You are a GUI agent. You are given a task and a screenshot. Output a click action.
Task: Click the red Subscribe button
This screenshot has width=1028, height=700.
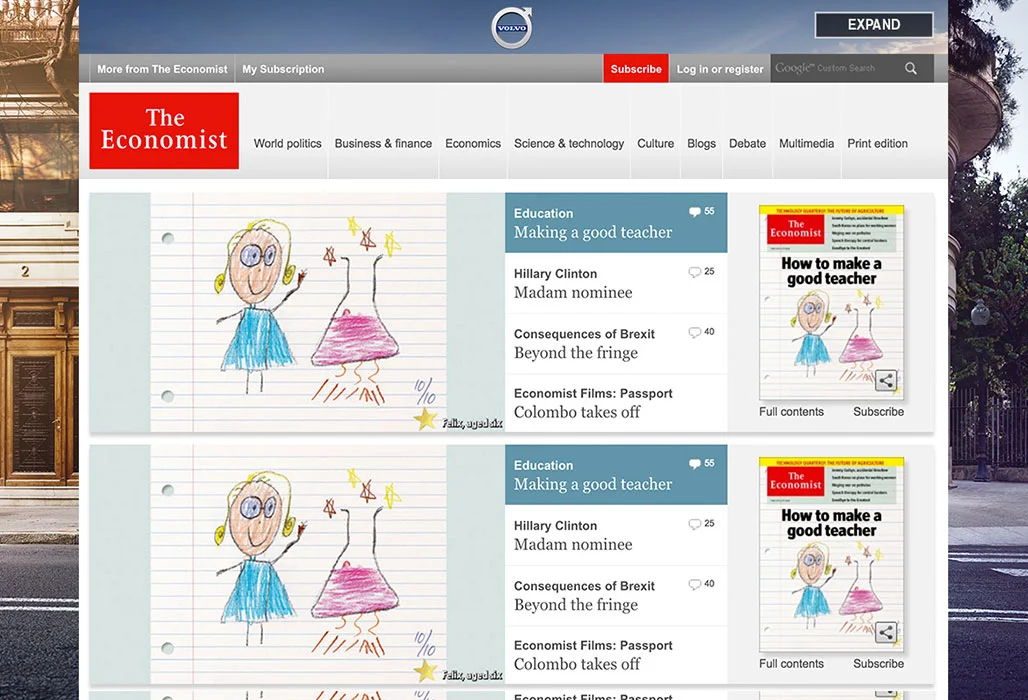(x=636, y=68)
